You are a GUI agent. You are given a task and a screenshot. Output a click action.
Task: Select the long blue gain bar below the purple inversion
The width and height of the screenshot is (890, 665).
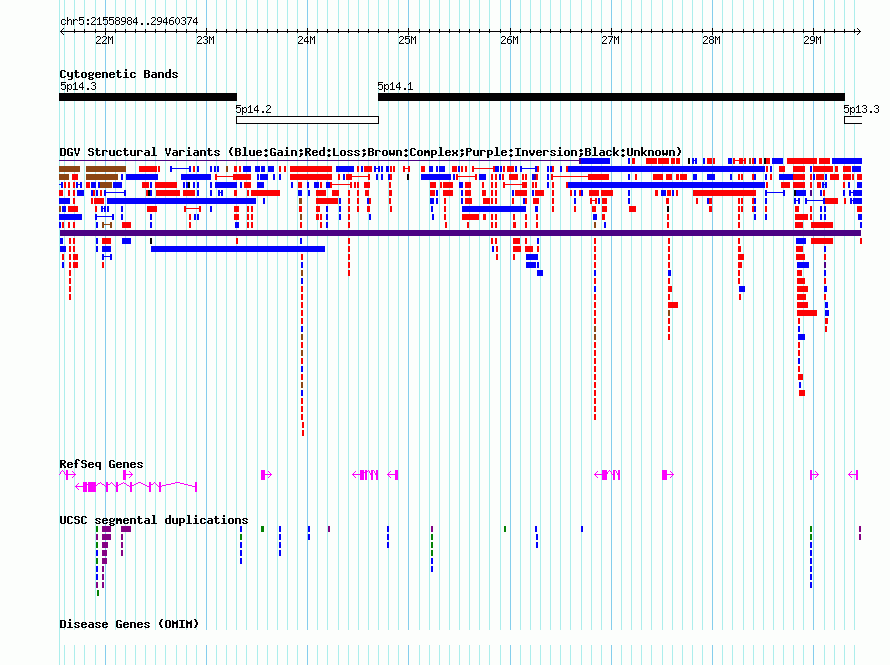238,249
